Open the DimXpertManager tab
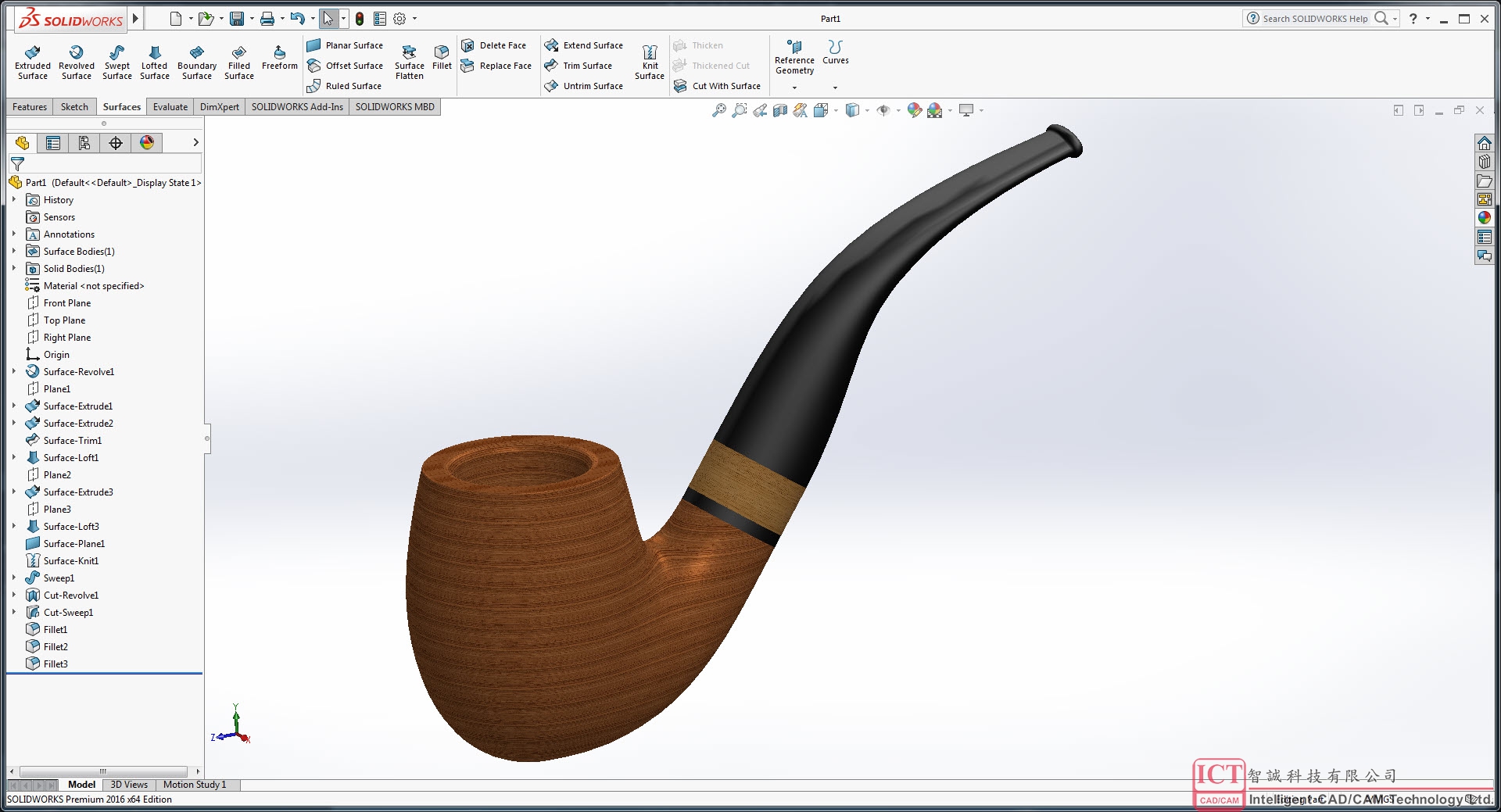 click(x=116, y=143)
